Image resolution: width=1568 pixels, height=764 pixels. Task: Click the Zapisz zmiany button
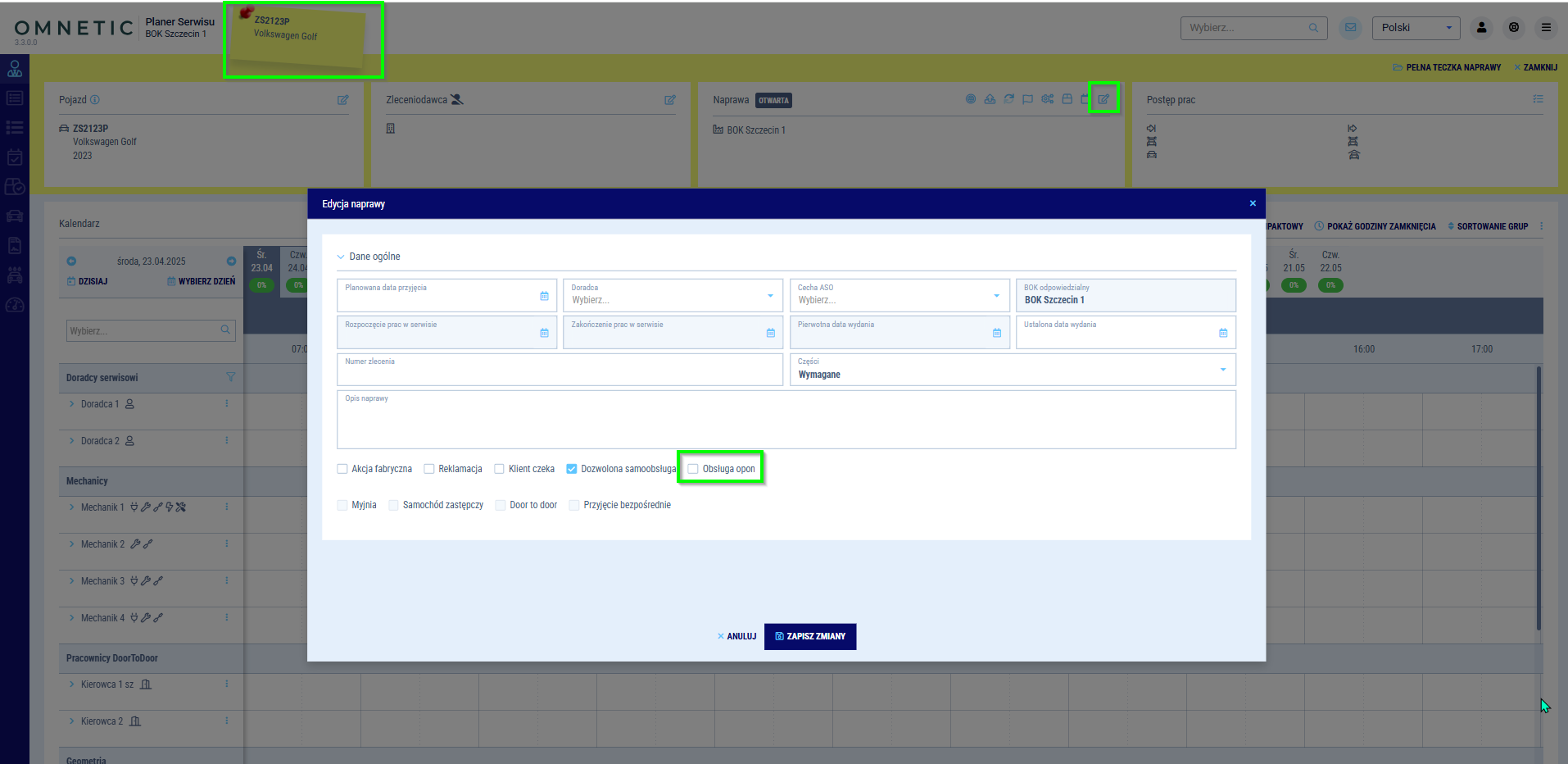tap(809, 636)
